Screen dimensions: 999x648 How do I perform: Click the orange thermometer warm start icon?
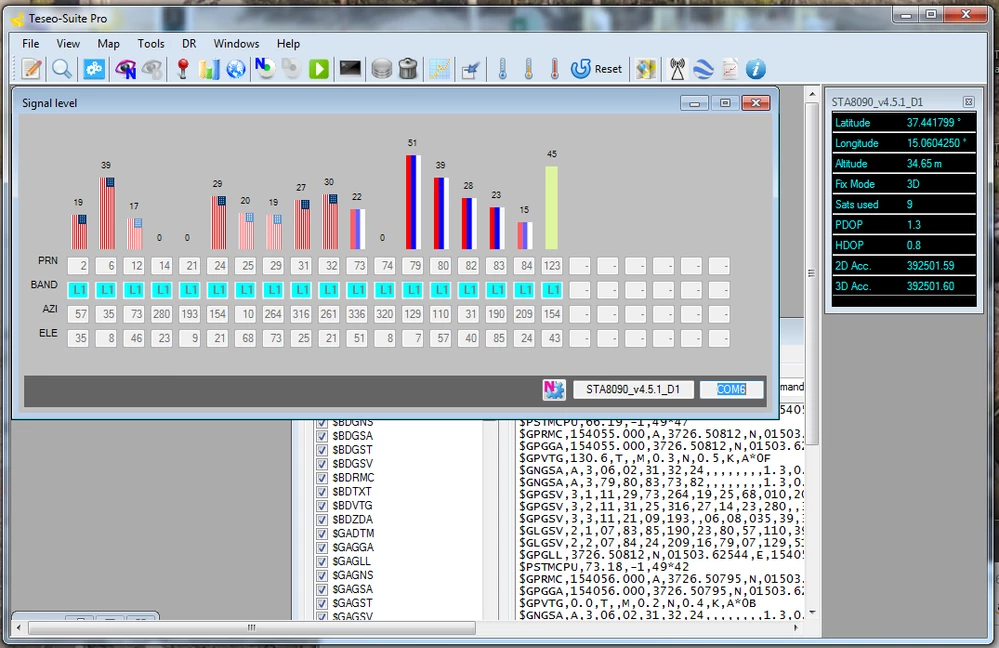point(528,69)
